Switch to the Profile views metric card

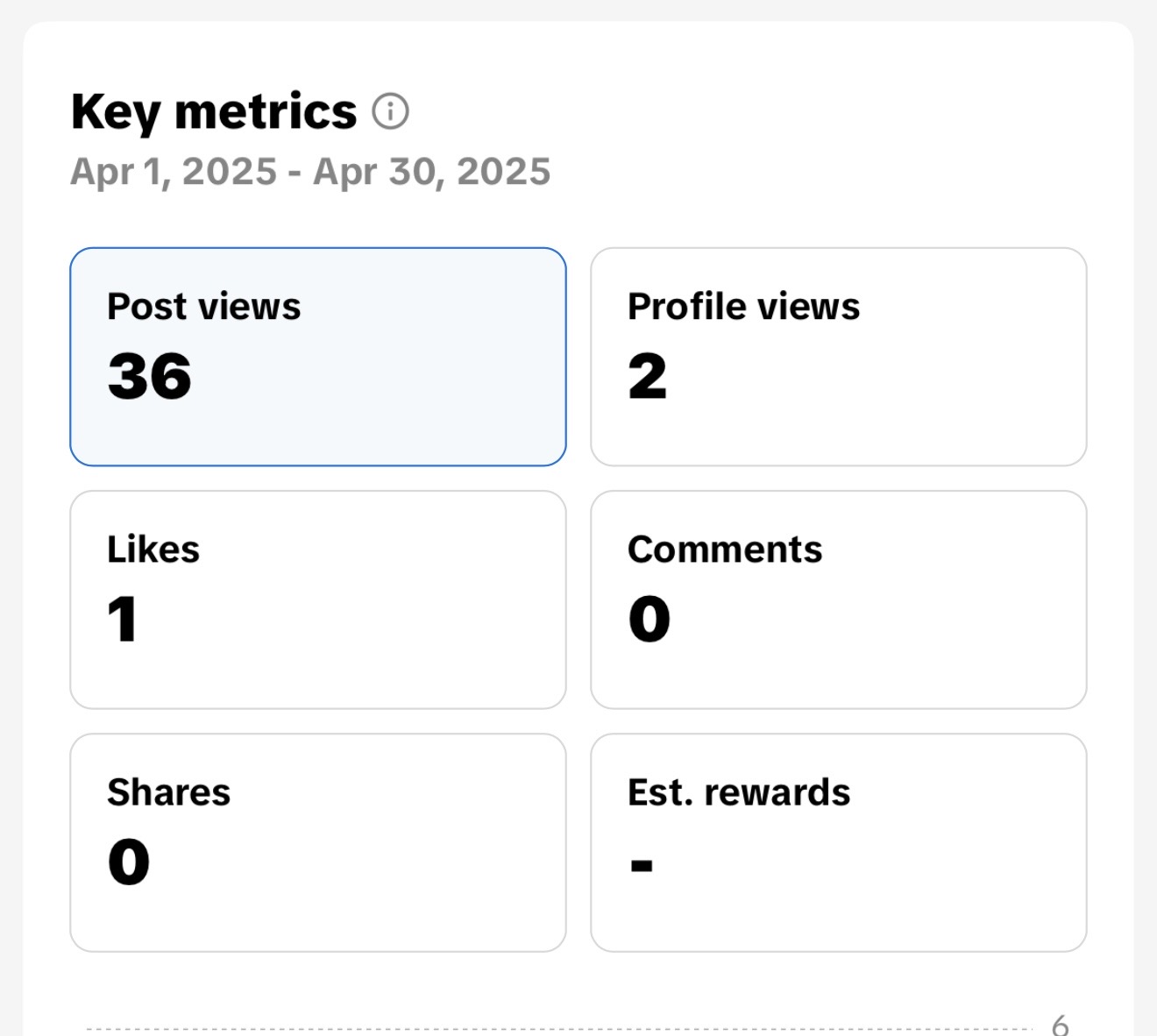(x=838, y=357)
